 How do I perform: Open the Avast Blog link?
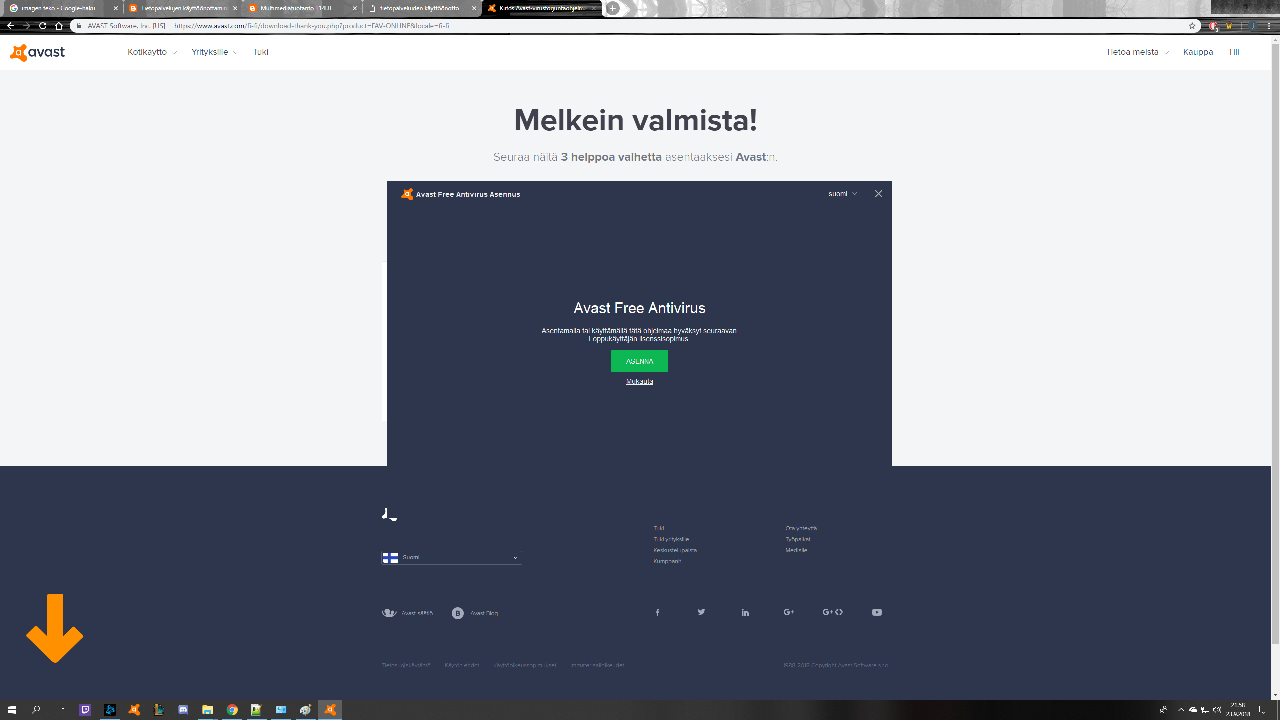point(484,613)
